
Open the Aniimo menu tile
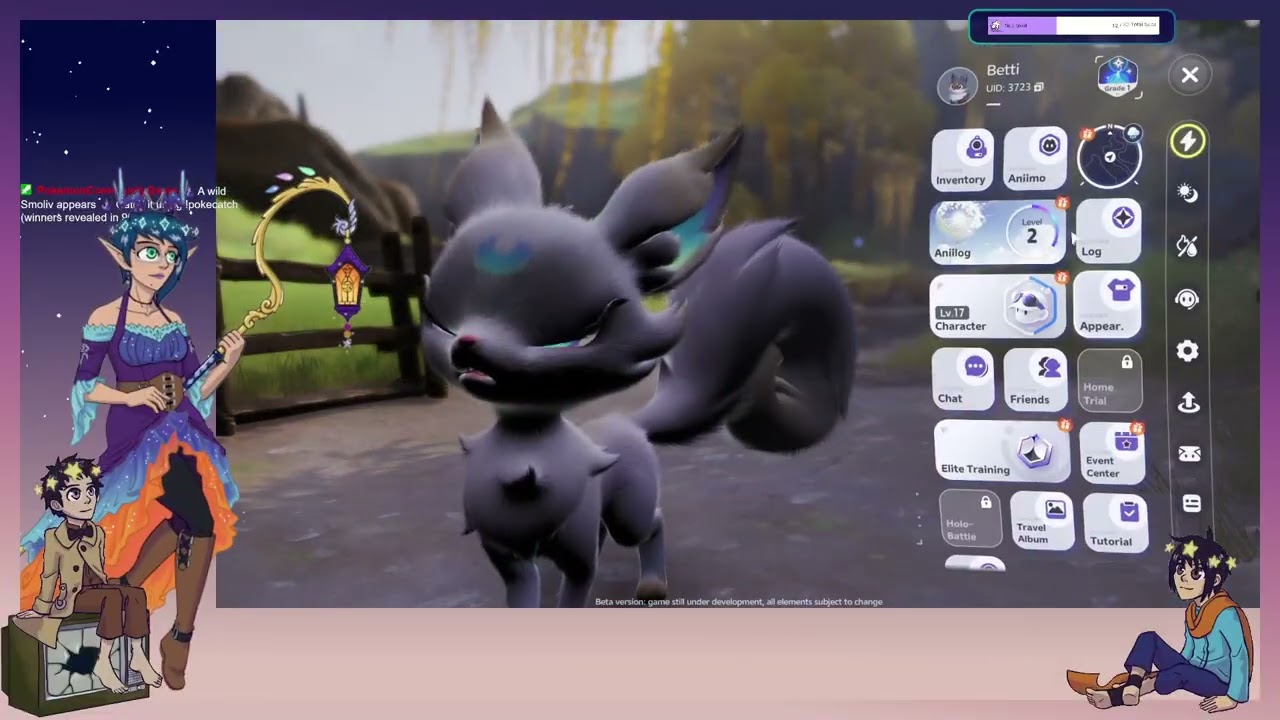coord(1035,158)
